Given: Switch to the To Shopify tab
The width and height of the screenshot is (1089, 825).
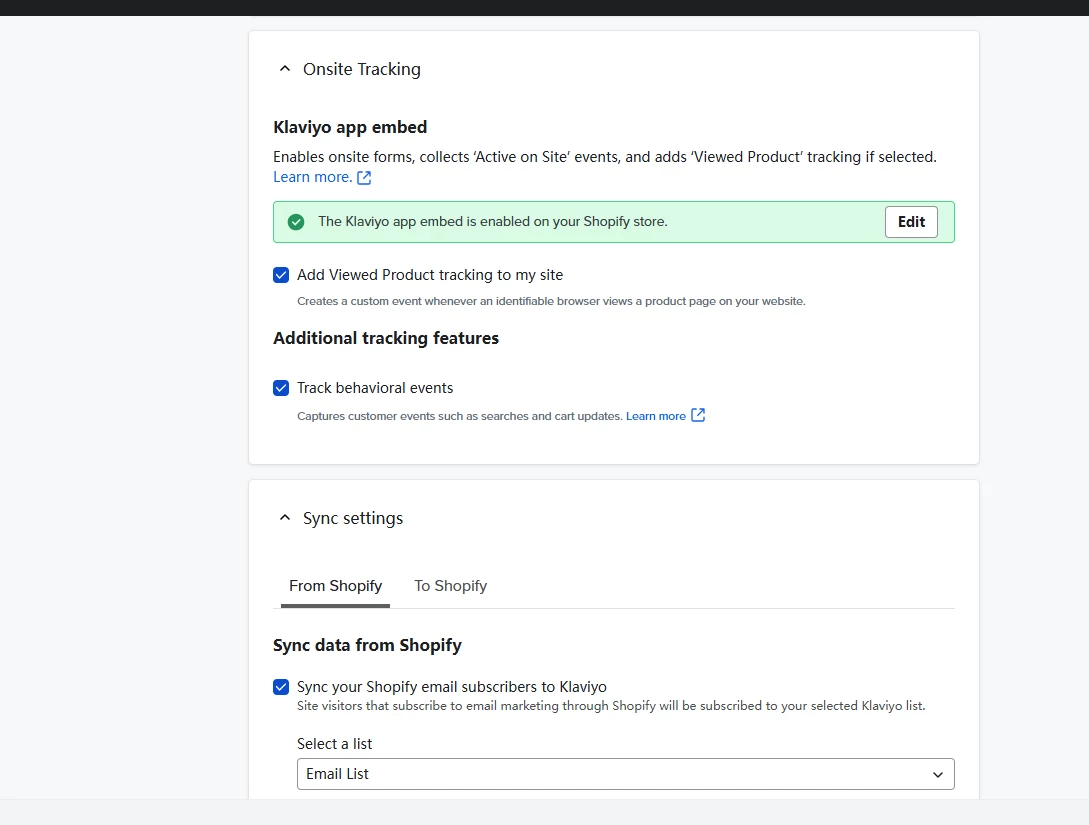Looking at the screenshot, I should pos(451,586).
